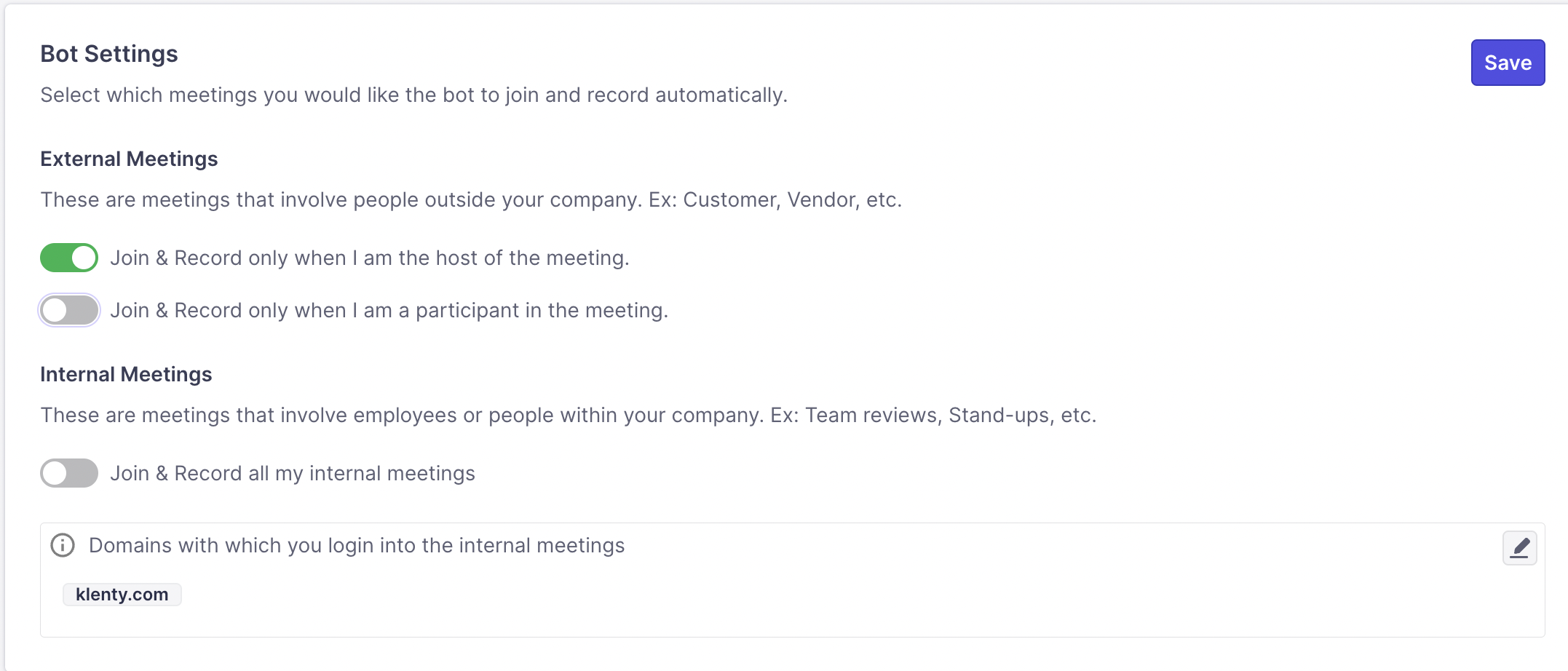The height and width of the screenshot is (671, 1568).
Task: Click the Bot Settings heading
Action: click(109, 54)
